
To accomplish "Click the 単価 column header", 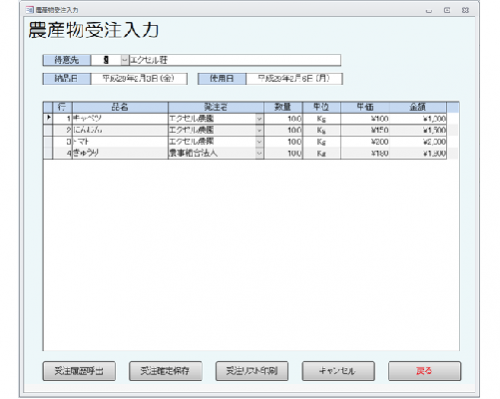I will 365,107.
